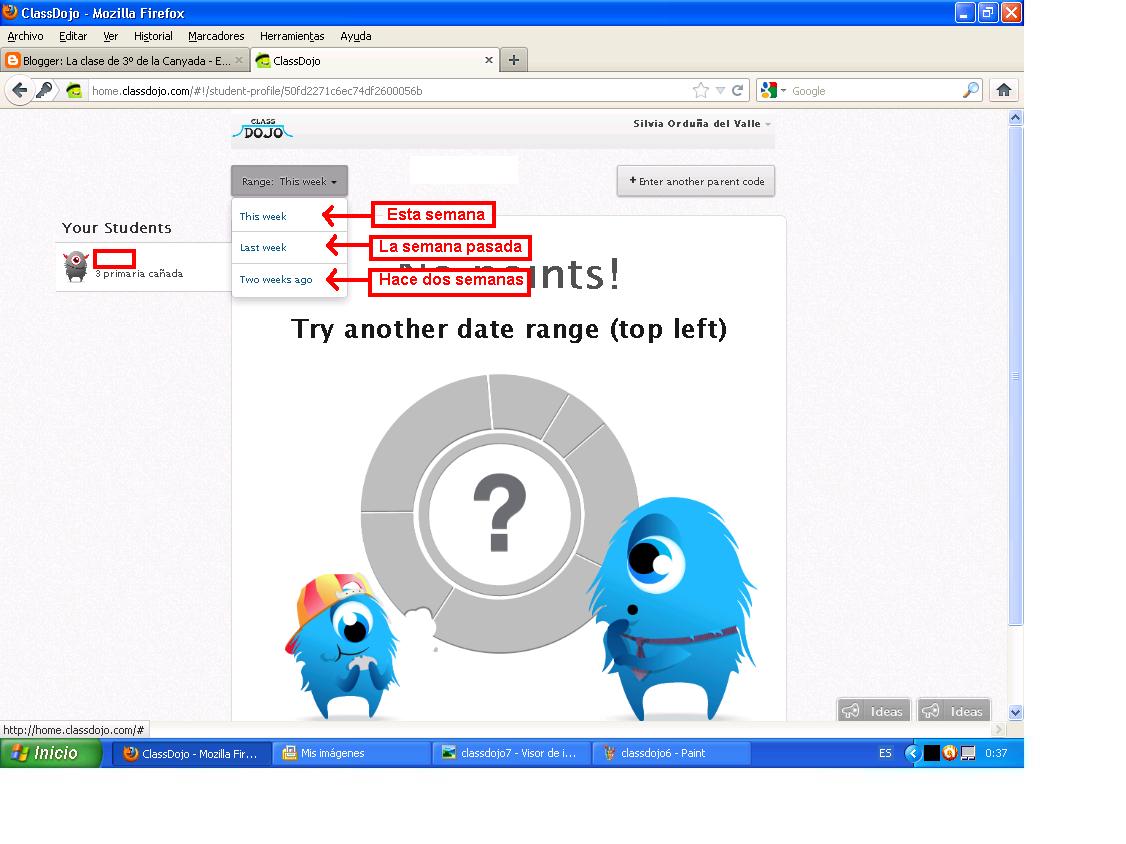1126x844 pixels.
Task: Click the ClassDojo site icon in address bar
Action: pos(74,91)
